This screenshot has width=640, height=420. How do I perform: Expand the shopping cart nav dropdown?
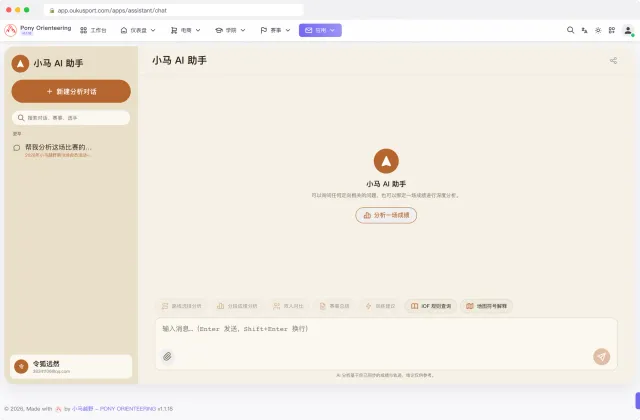(x=185, y=30)
